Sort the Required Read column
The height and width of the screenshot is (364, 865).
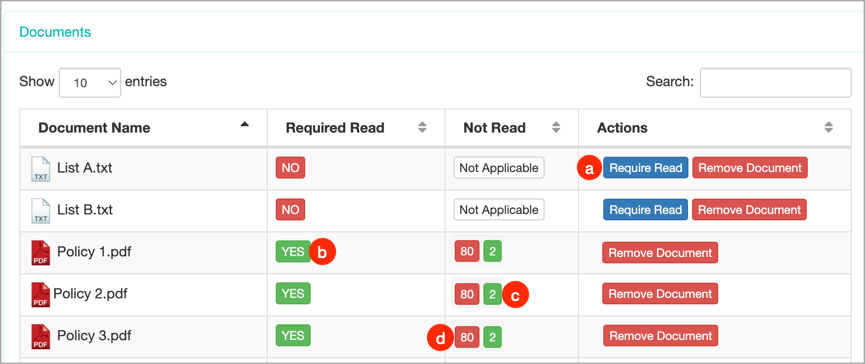422,128
